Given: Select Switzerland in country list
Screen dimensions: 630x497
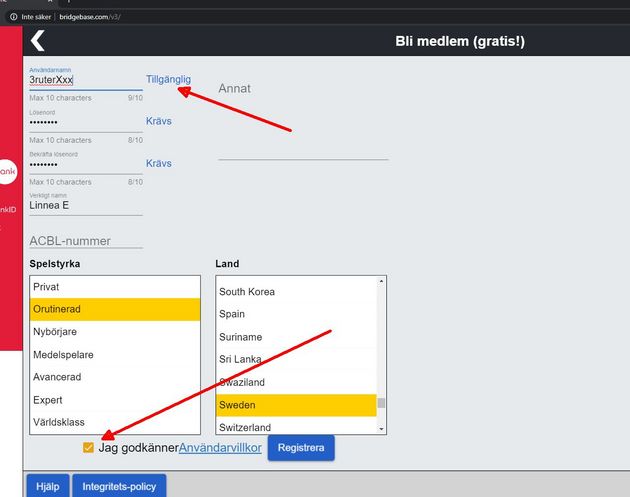Looking at the screenshot, I should [296, 427].
